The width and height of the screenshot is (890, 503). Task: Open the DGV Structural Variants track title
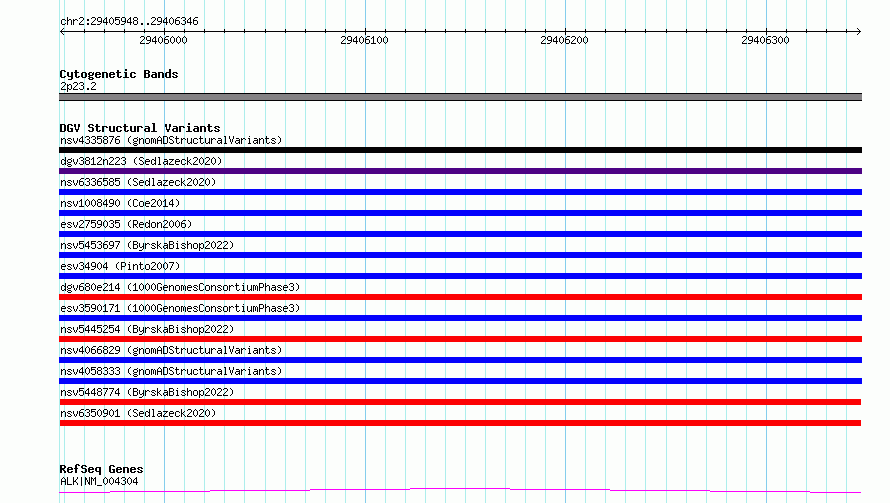140,128
